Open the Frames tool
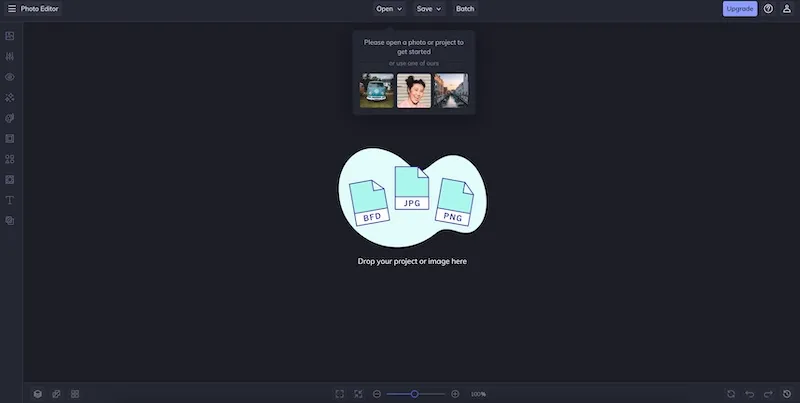 pyautogui.click(x=10, y=139)
